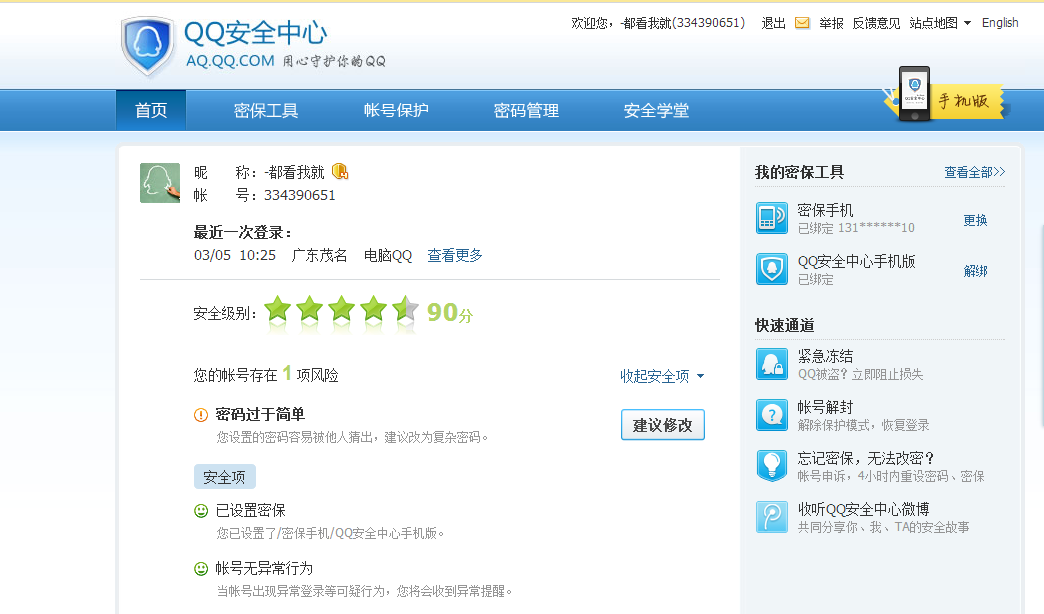Click 解绑 for QQ安全中心手机版
The width and height of the screenshot is (1044, 614).
975,271
